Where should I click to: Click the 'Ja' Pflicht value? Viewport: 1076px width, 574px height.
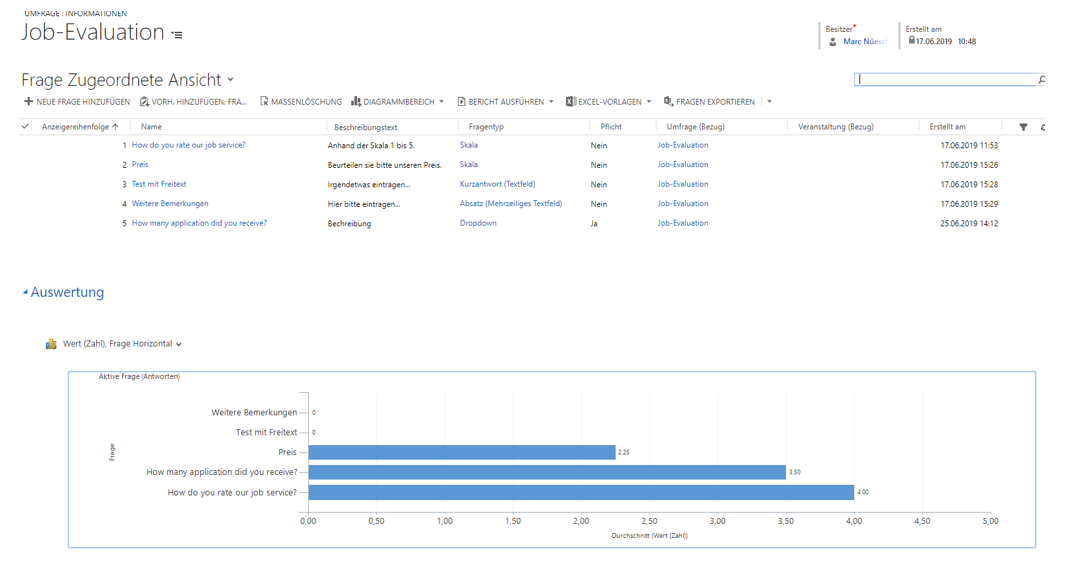[594, 224]
